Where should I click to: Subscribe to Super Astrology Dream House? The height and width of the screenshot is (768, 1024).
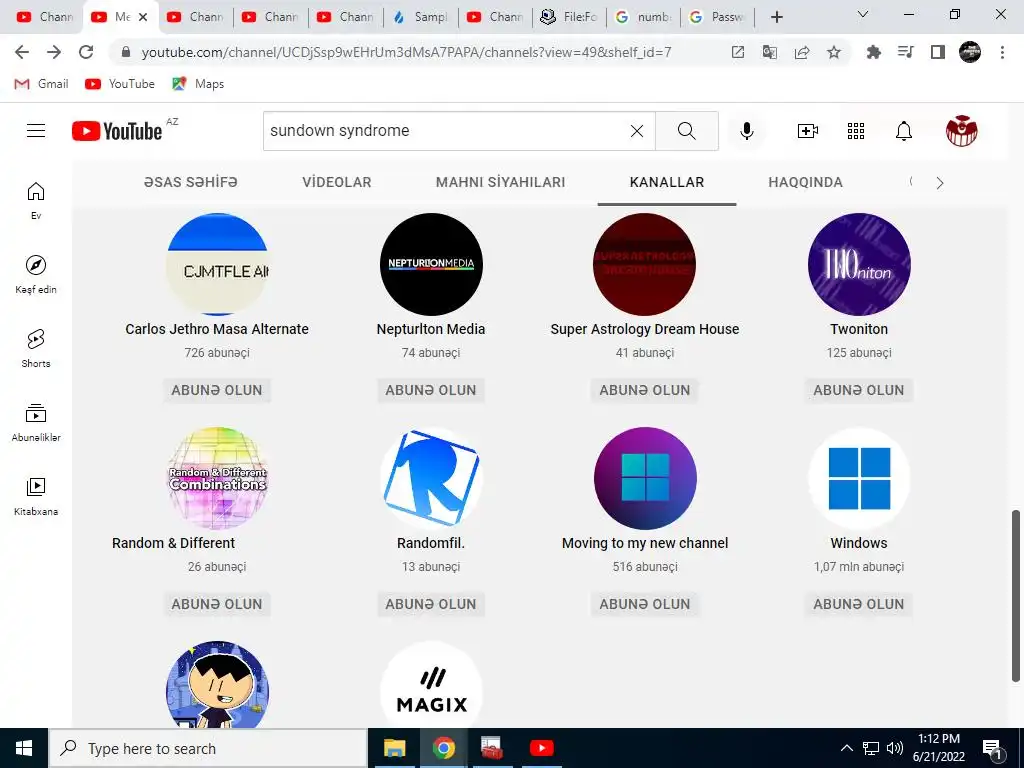645,390
